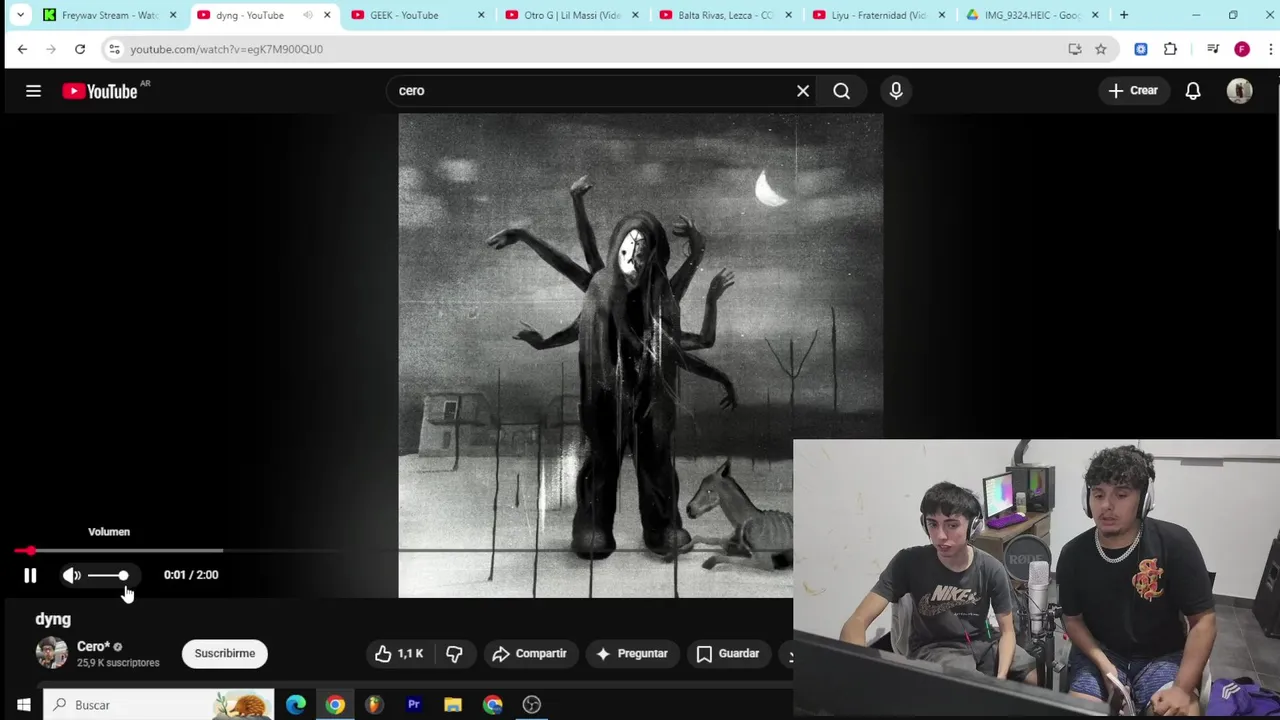Like the video (1,1 K)

point(400,654)
